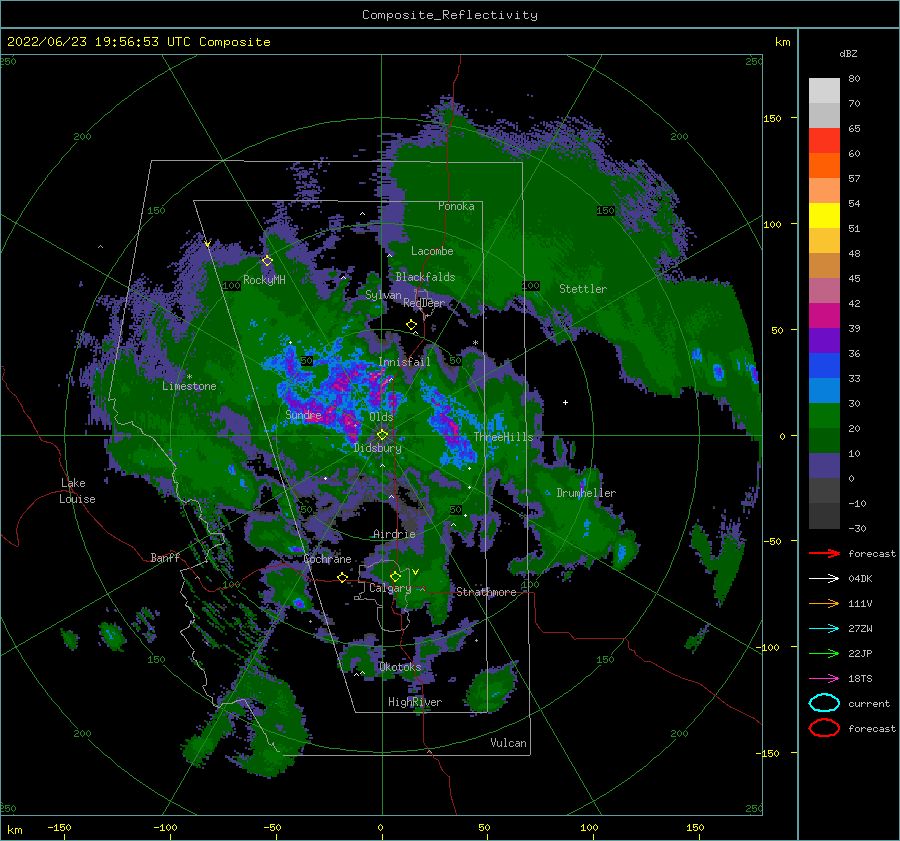Image resolution: width=900 pixels, height=841 pixels.
Task: Click the 80 value on dBZ scale
Action: (x=854, y=79)
